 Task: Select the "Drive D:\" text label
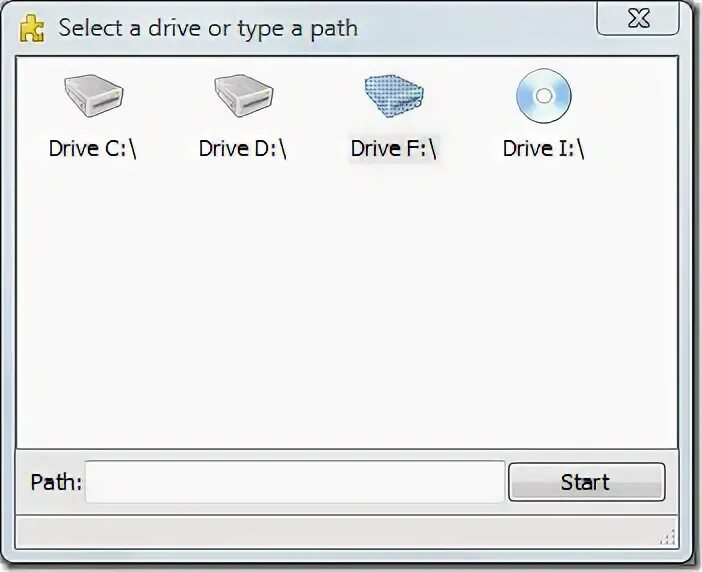[243, 149]
